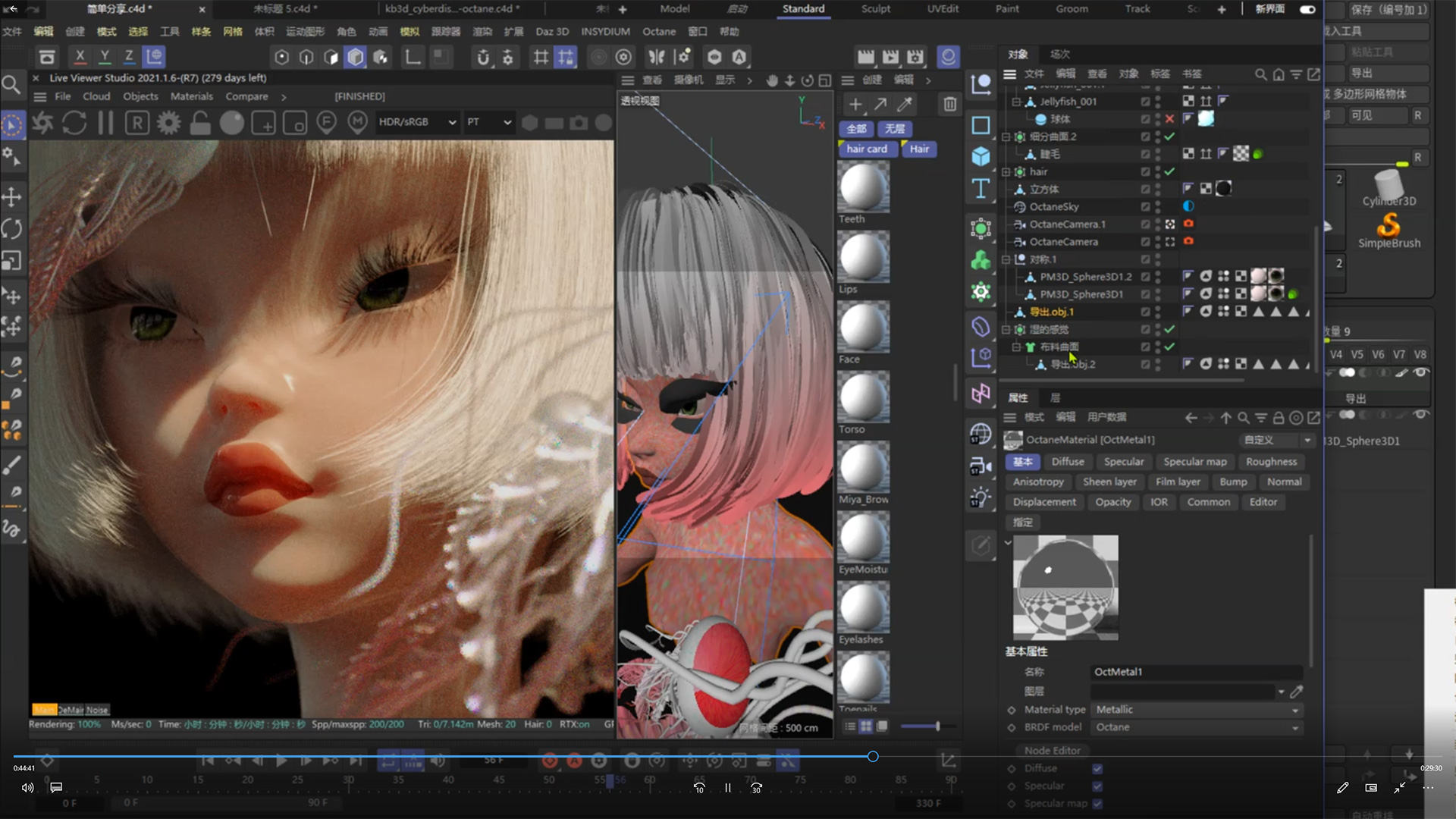Toggle the 新界面 switch at top
The height and width of the screenshot is (819, 1456).
[x=1307, y=10]
